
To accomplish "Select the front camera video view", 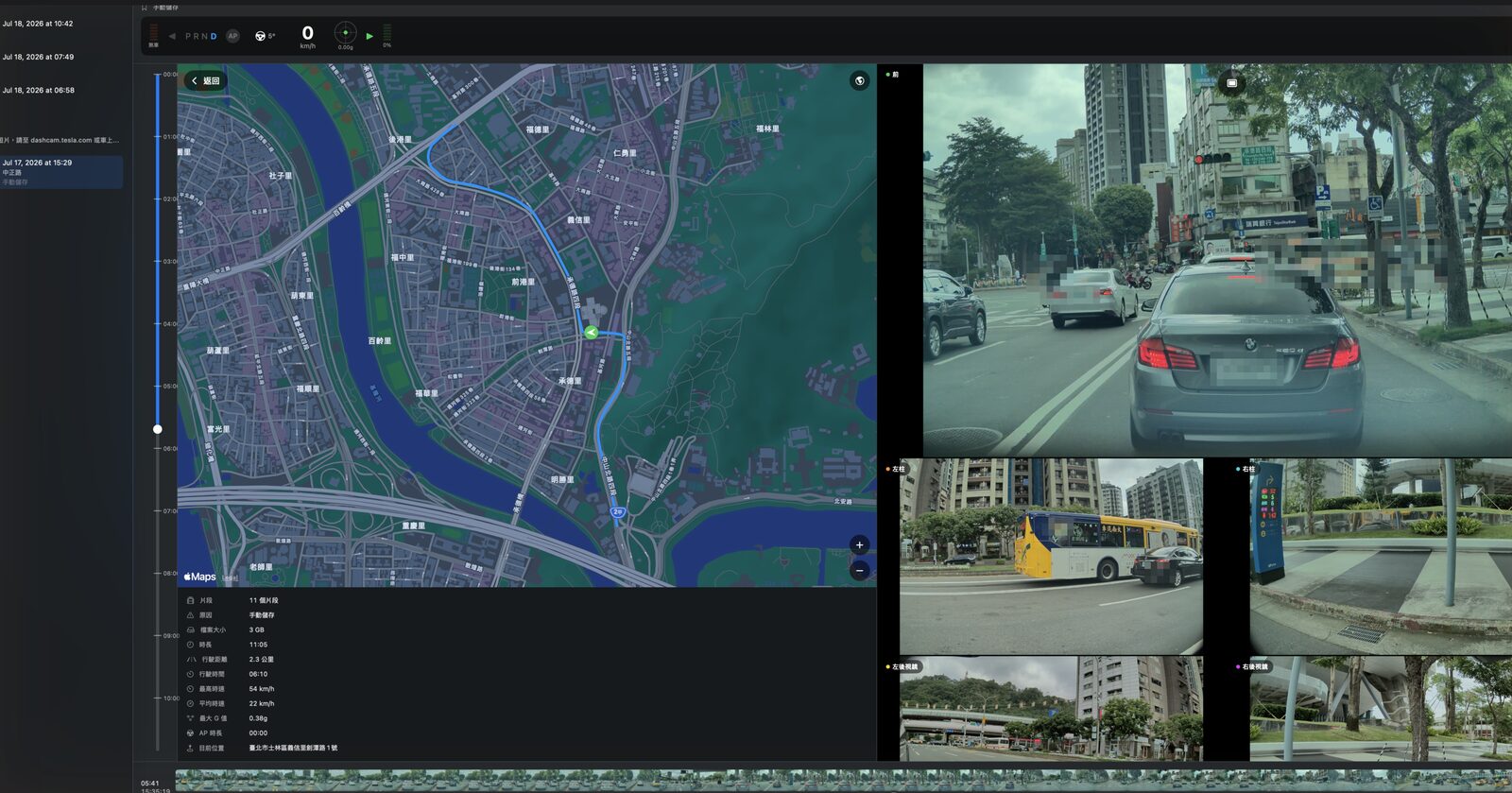I will [x=1217, y=261].
